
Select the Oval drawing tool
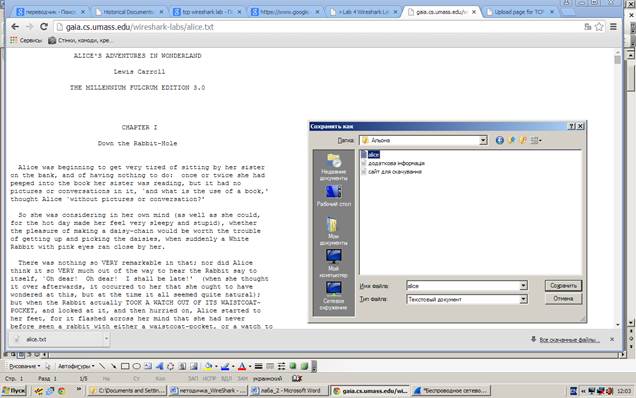pos(137,366)
